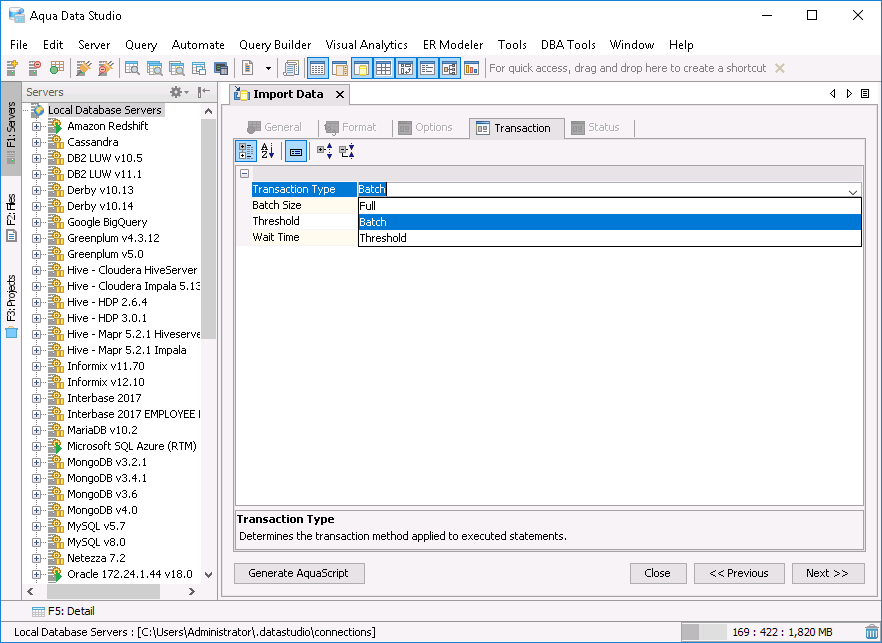This screenshot has width=882, height=643.
Task: Click the server icon with red minus
Action: coord(34,68)
